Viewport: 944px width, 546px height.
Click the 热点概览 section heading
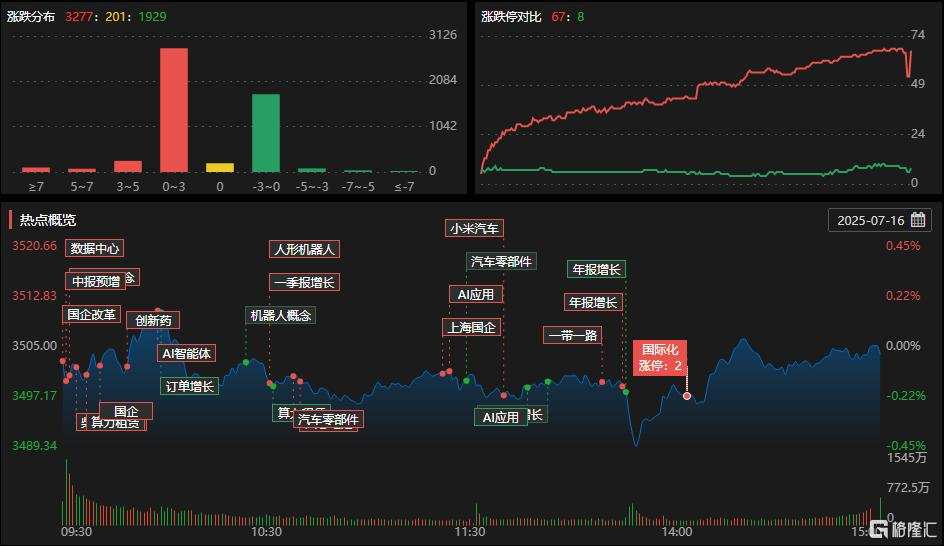(48, 220)
